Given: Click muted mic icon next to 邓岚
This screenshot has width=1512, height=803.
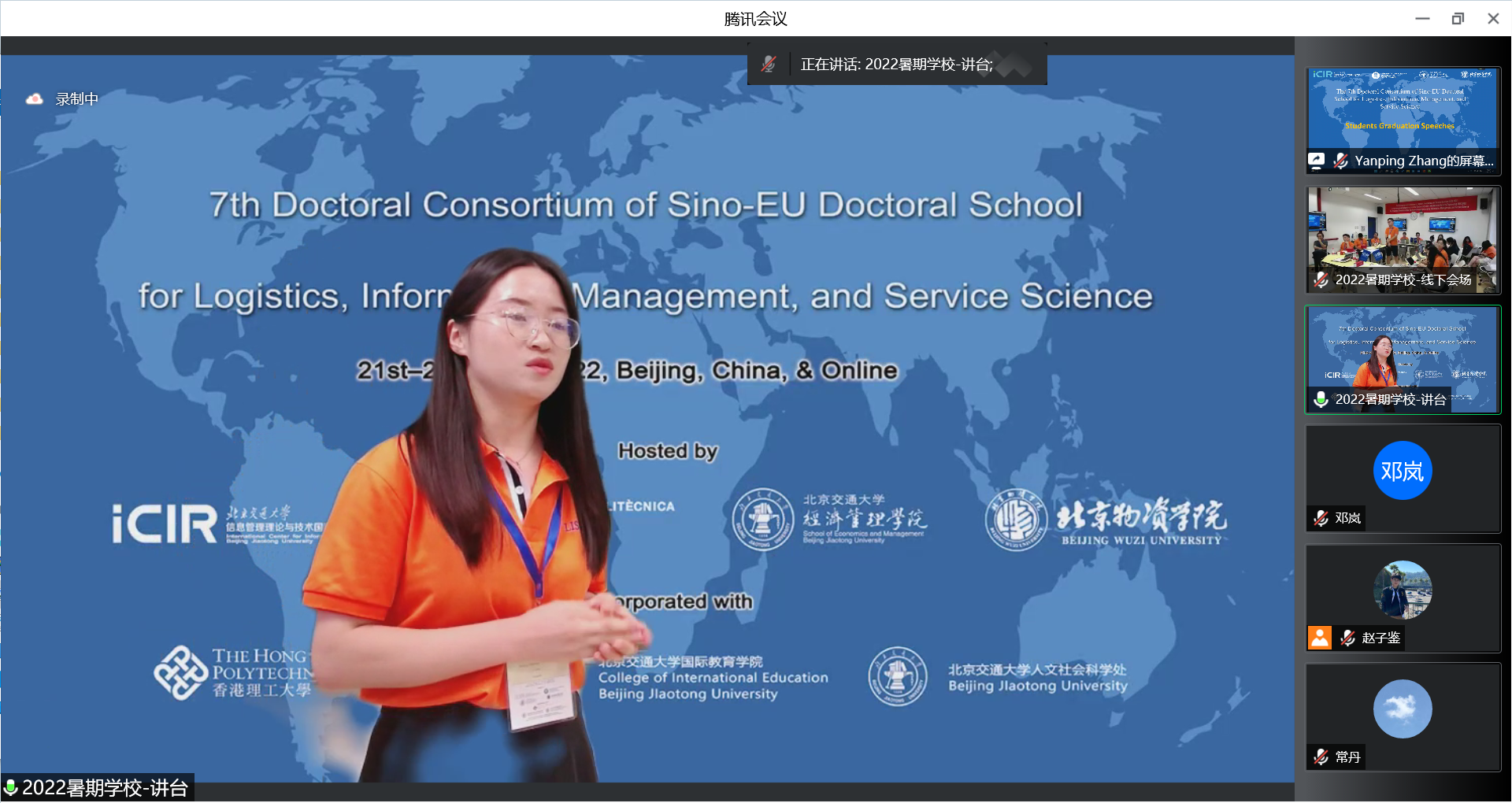Looking at the screenshot, I should click(1321, 518).
